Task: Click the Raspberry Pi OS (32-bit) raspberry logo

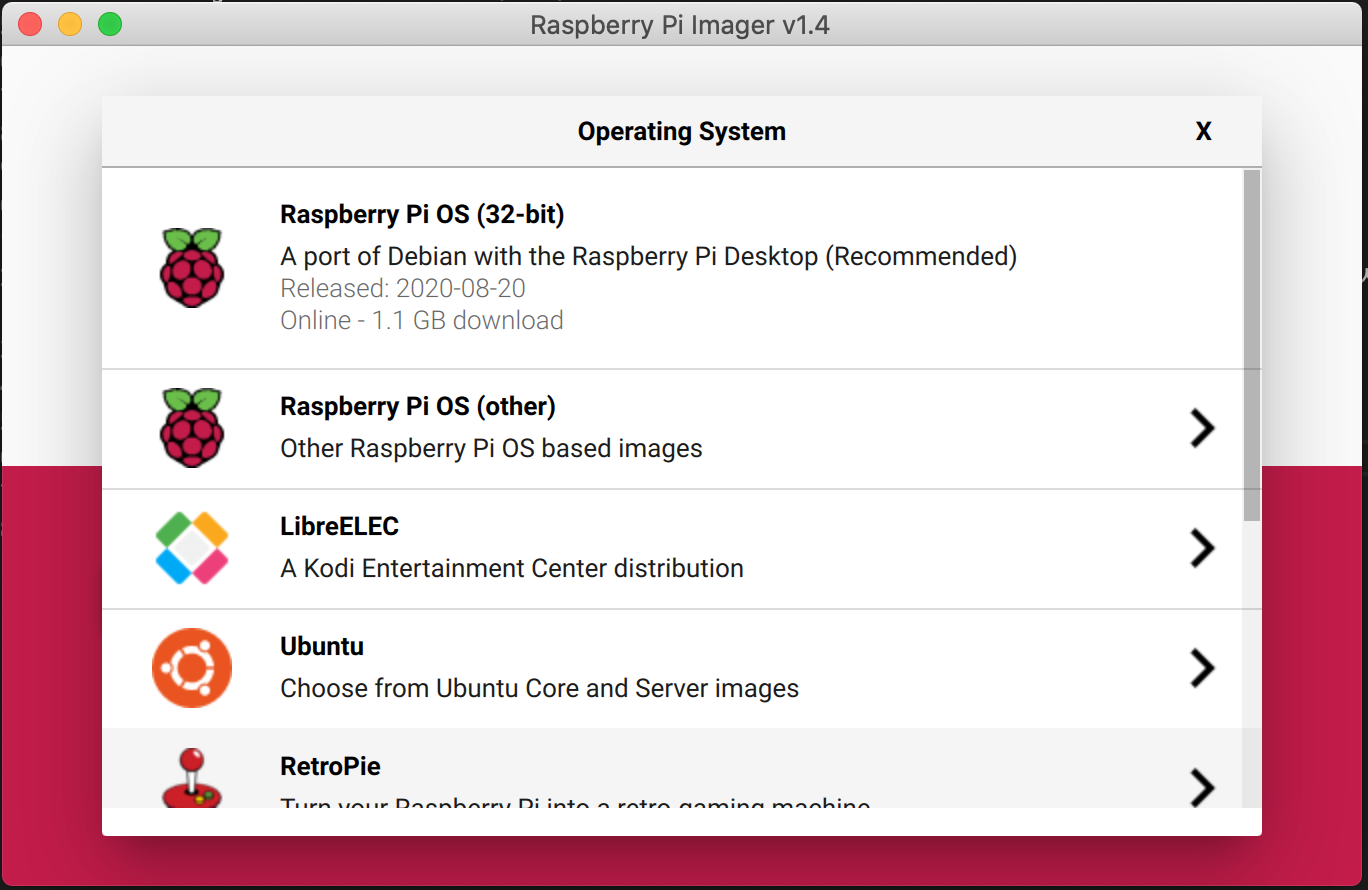Action: 192,267
